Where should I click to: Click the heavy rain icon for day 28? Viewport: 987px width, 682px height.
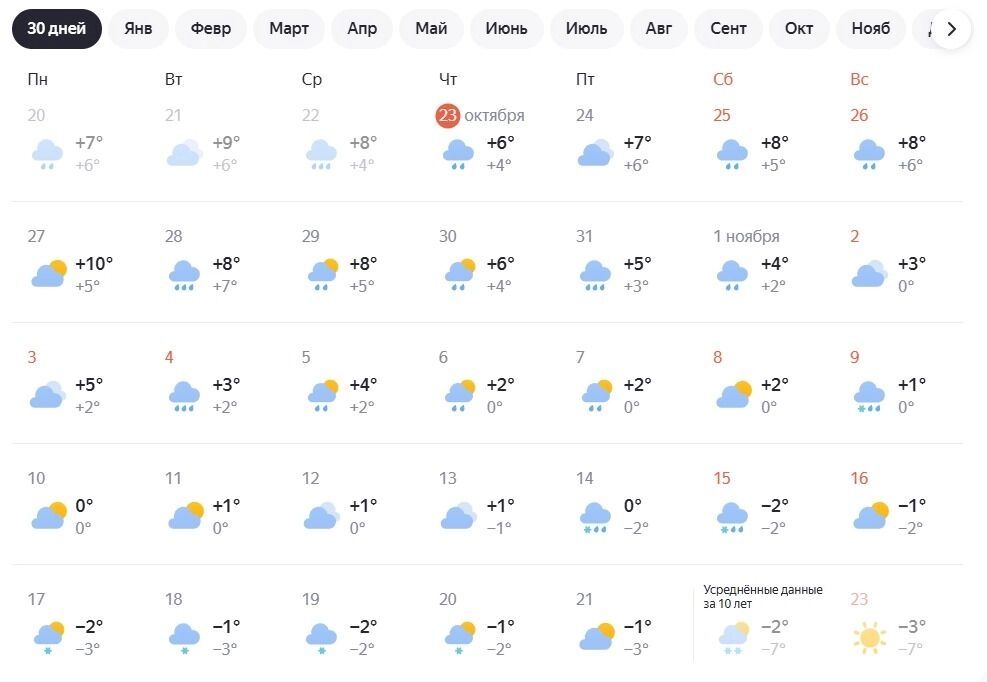pyautogui.click(x=184, y=274)
